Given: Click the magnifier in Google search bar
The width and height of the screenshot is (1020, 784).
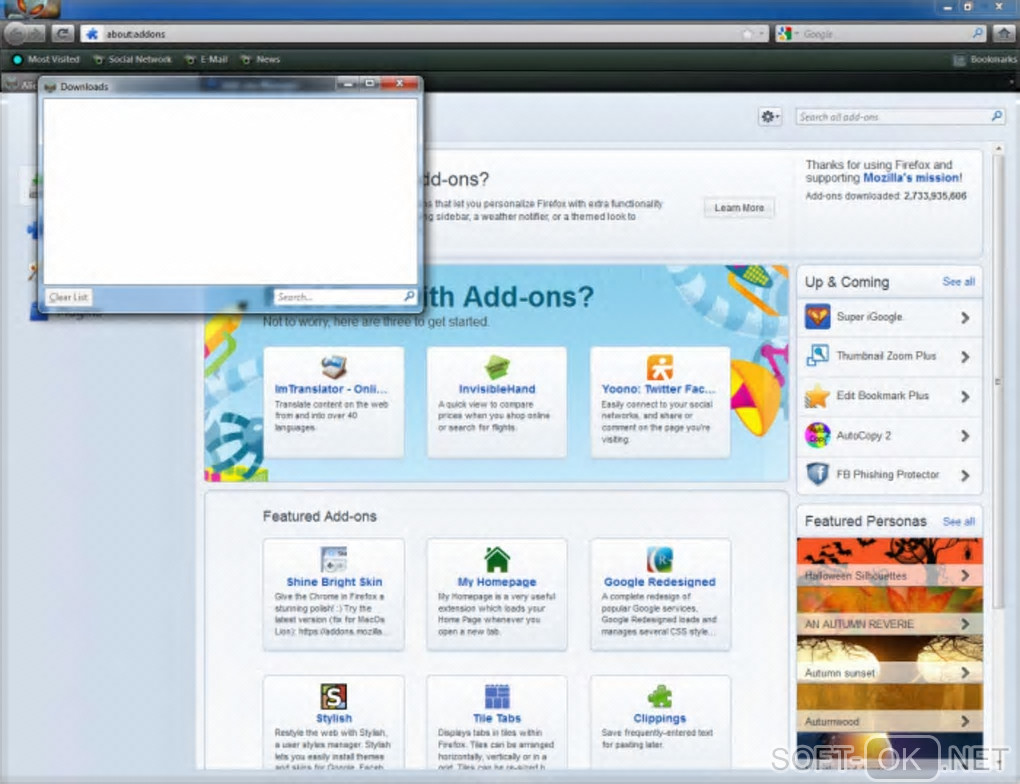Looking at the screenshot, I should (x=978, y=33).
